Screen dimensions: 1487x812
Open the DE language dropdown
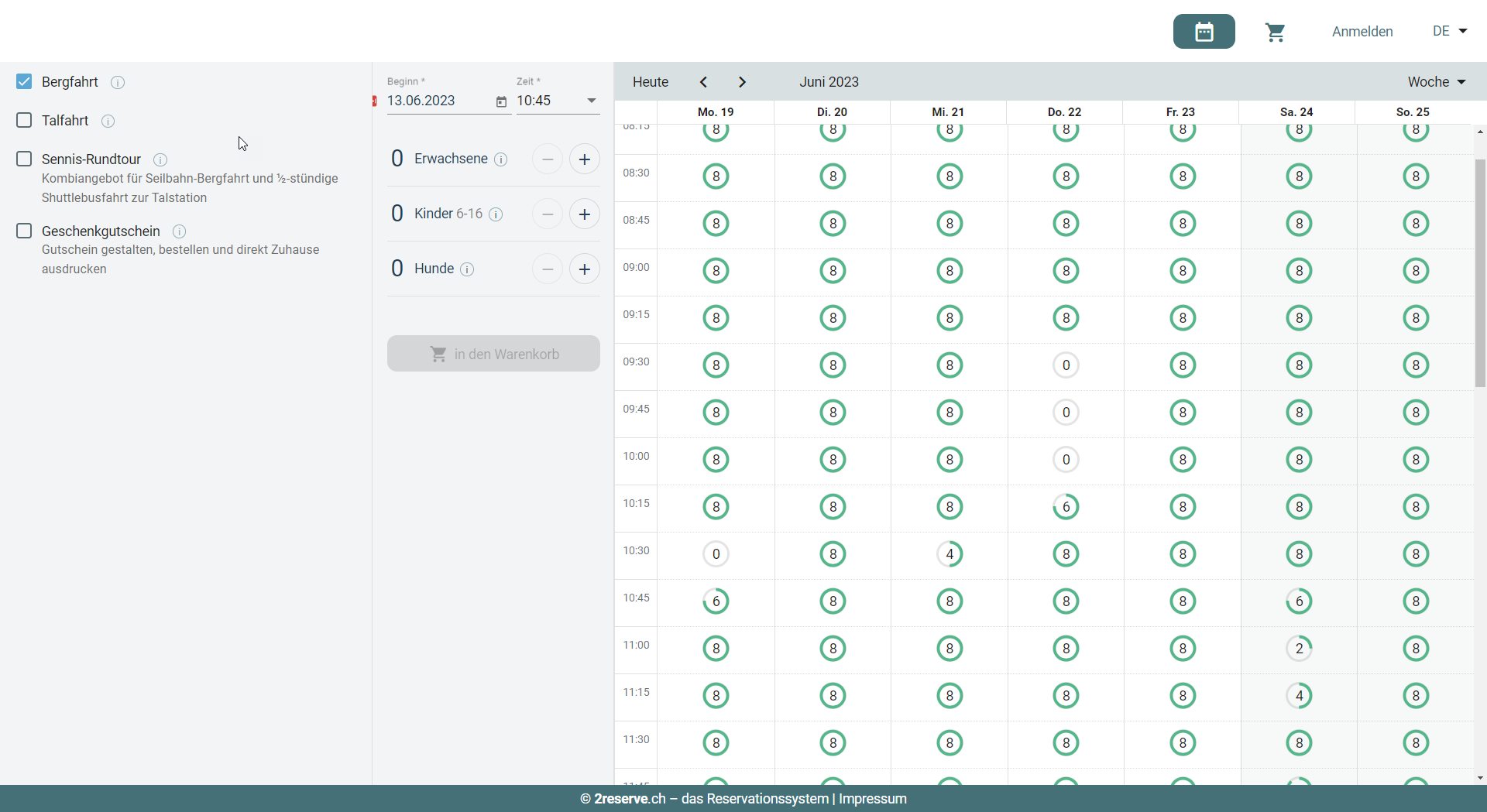point(1449,31)
